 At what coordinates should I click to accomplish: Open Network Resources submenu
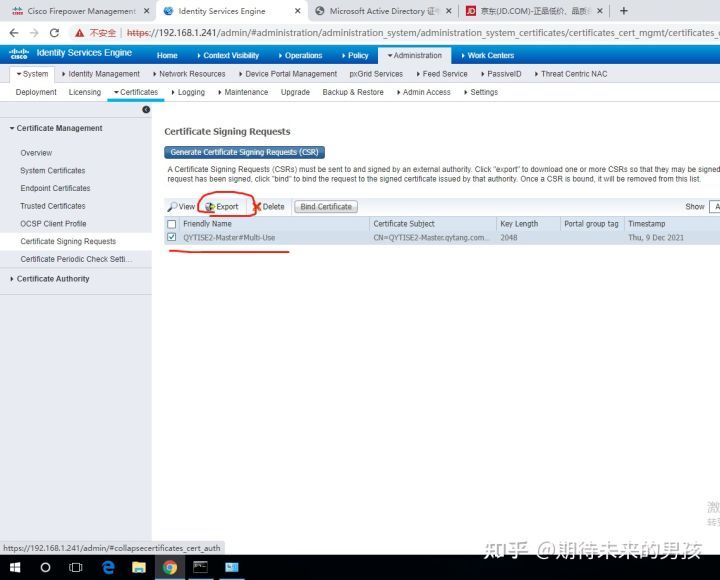189,74
